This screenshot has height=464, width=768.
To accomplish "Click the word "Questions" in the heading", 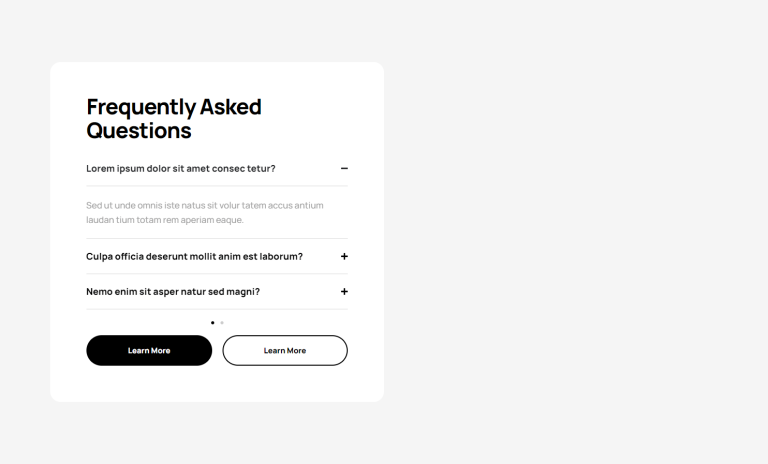I will pos(138,131).
